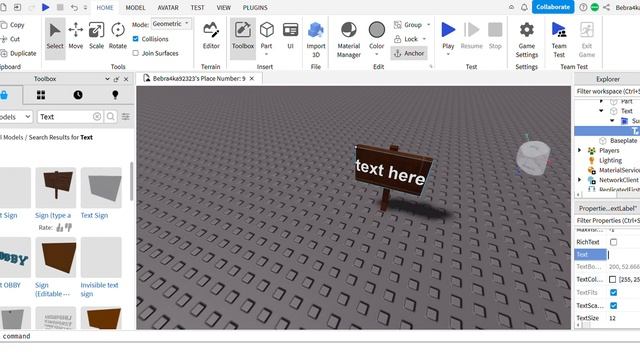Open the PLUGINS ribbon tab
The width and height of the screenshot is (640, 360).
(255, 7)
